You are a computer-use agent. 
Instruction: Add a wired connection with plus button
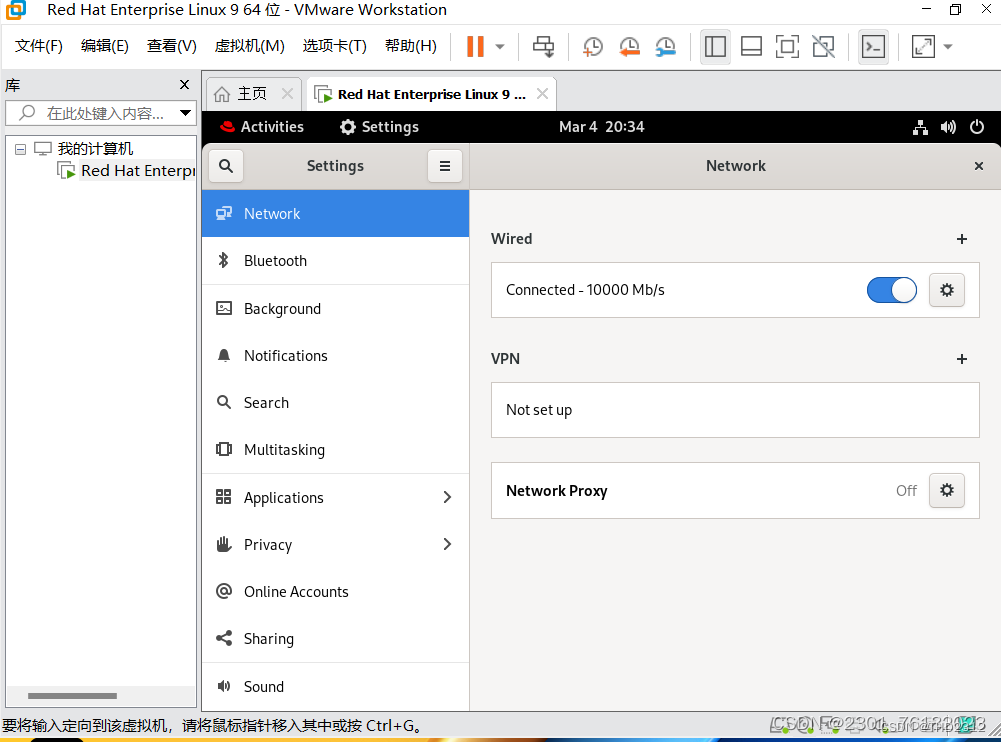click(961, 239)
